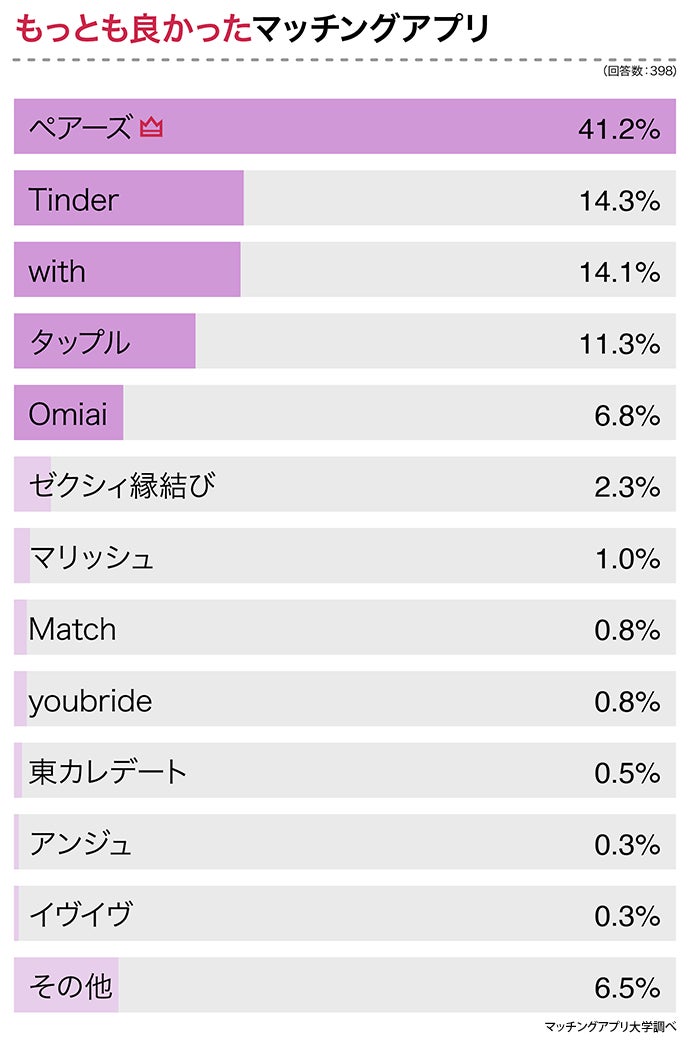The image size is (690, 1049).
Task: Click the 14.3% Tinder percentage
Action: pyautogui.click(x=619, y=200)
